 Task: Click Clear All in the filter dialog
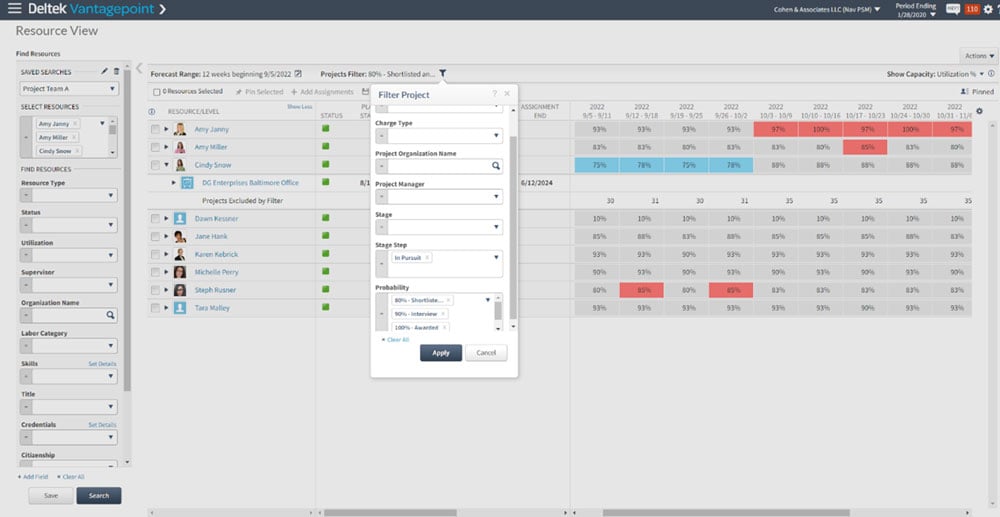(x=395, y=340)
